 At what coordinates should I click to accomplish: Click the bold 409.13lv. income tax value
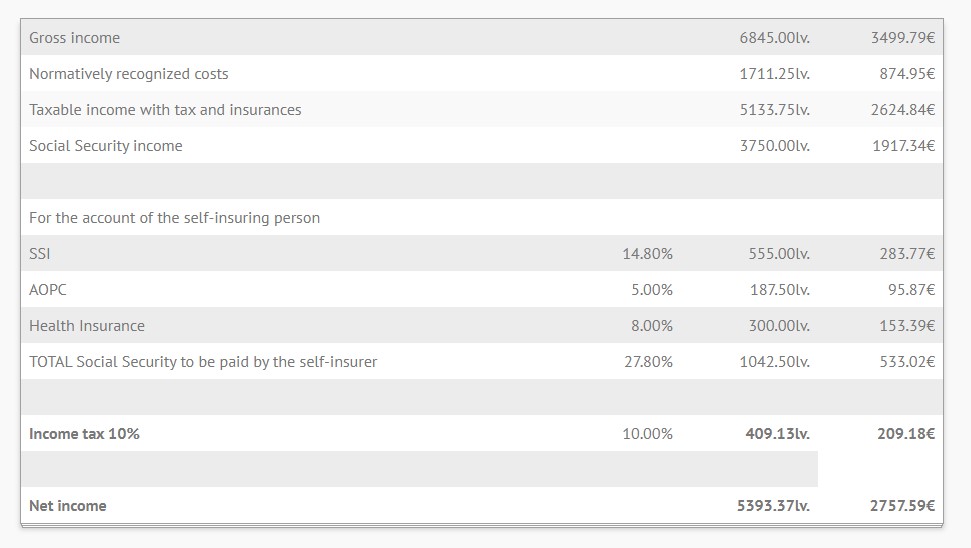[777, 434]
